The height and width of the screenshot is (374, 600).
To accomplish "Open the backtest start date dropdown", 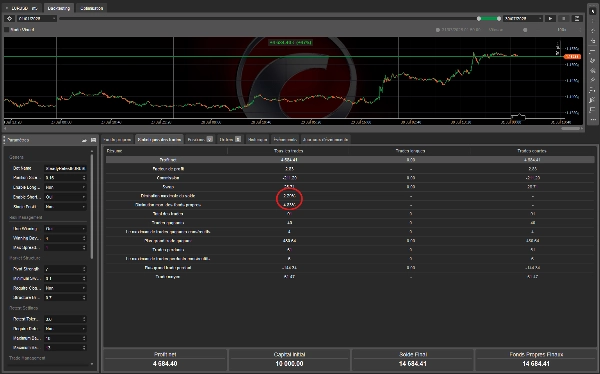I will tap(37, 18).
